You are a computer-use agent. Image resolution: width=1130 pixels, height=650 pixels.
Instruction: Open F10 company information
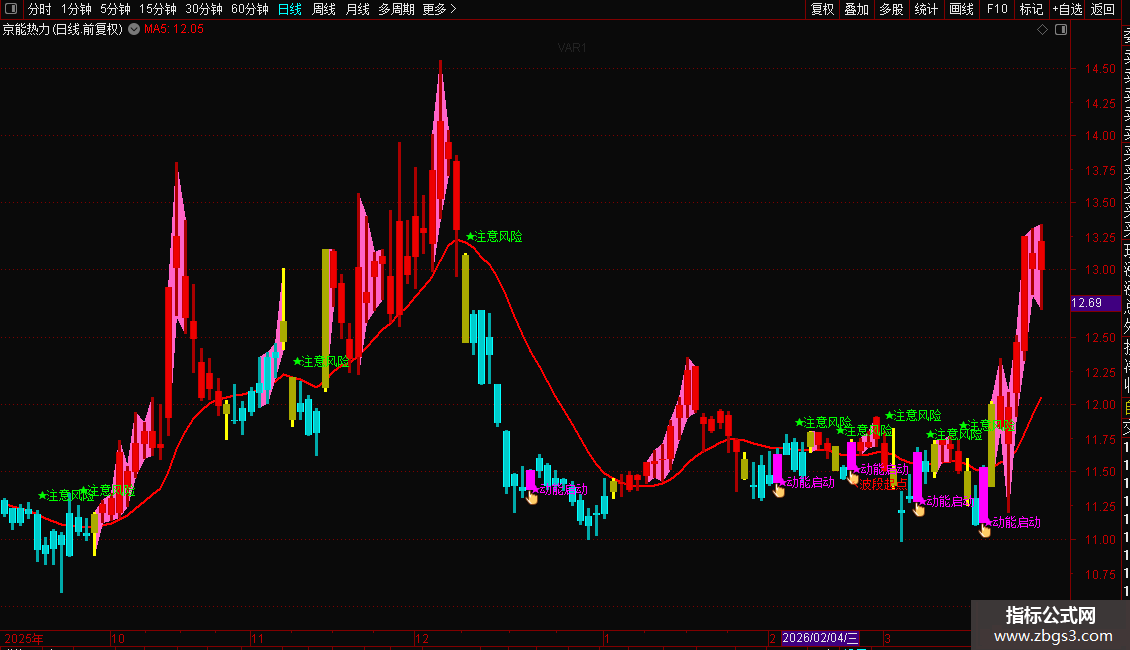[x=997, y=9]
